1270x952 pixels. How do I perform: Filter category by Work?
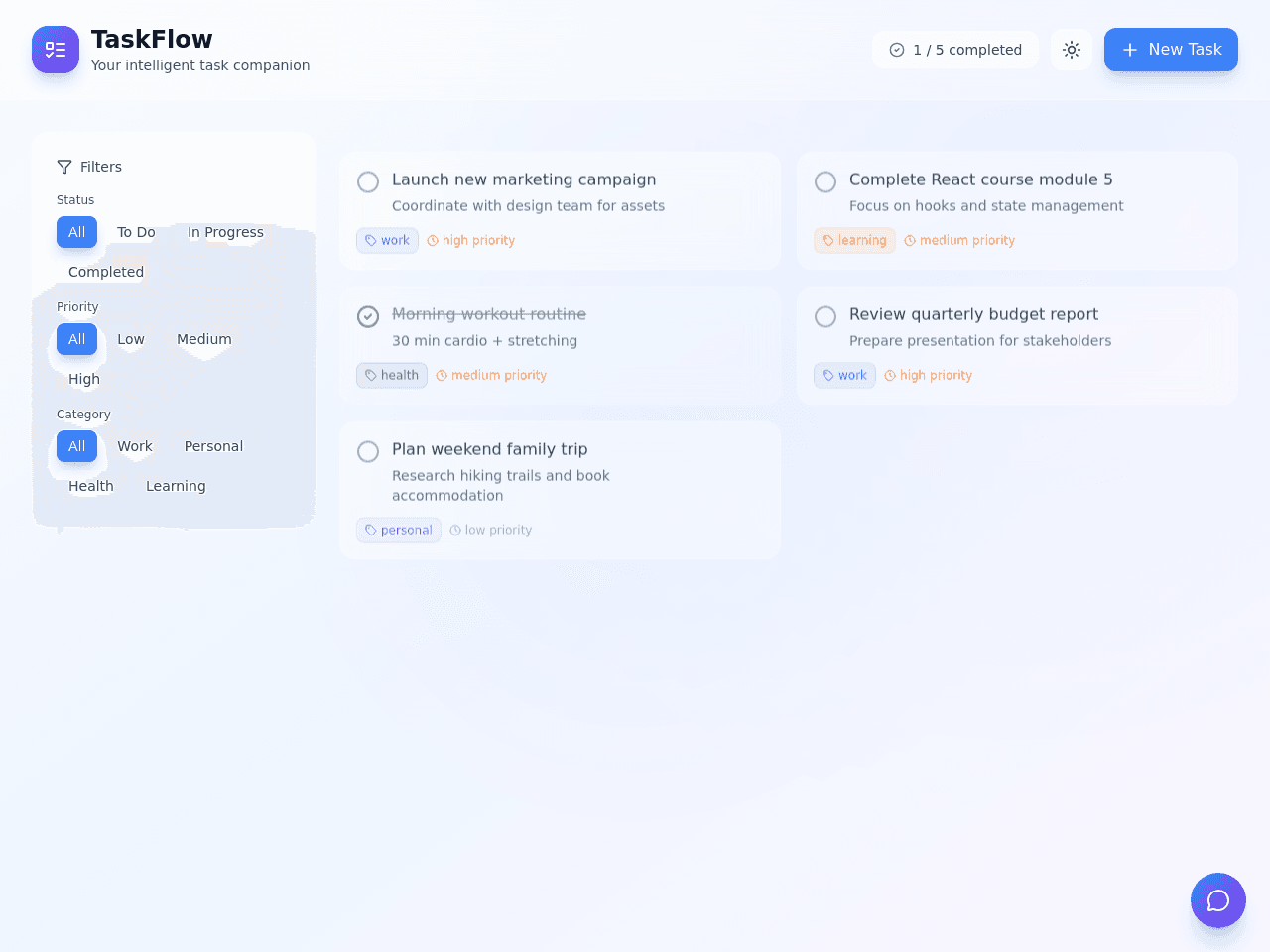[x=135, y=446]
